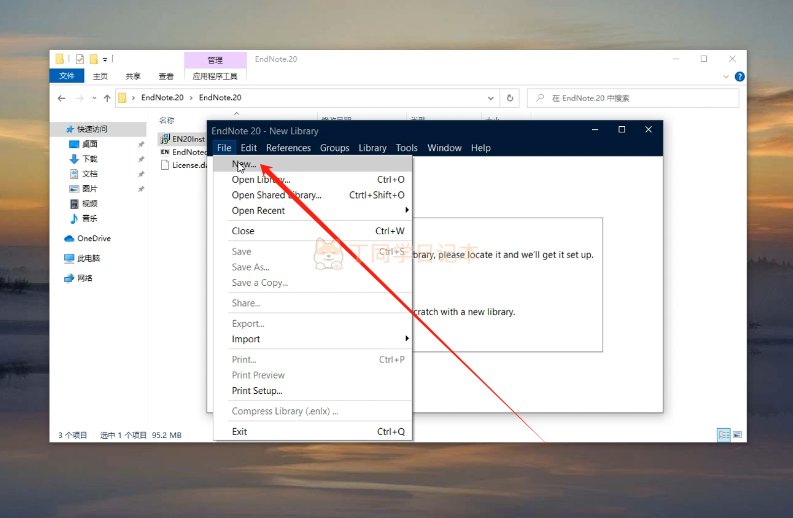
Task: Switch to the 查看 (View) ribbon tab
Action: [x=165, y=76]
